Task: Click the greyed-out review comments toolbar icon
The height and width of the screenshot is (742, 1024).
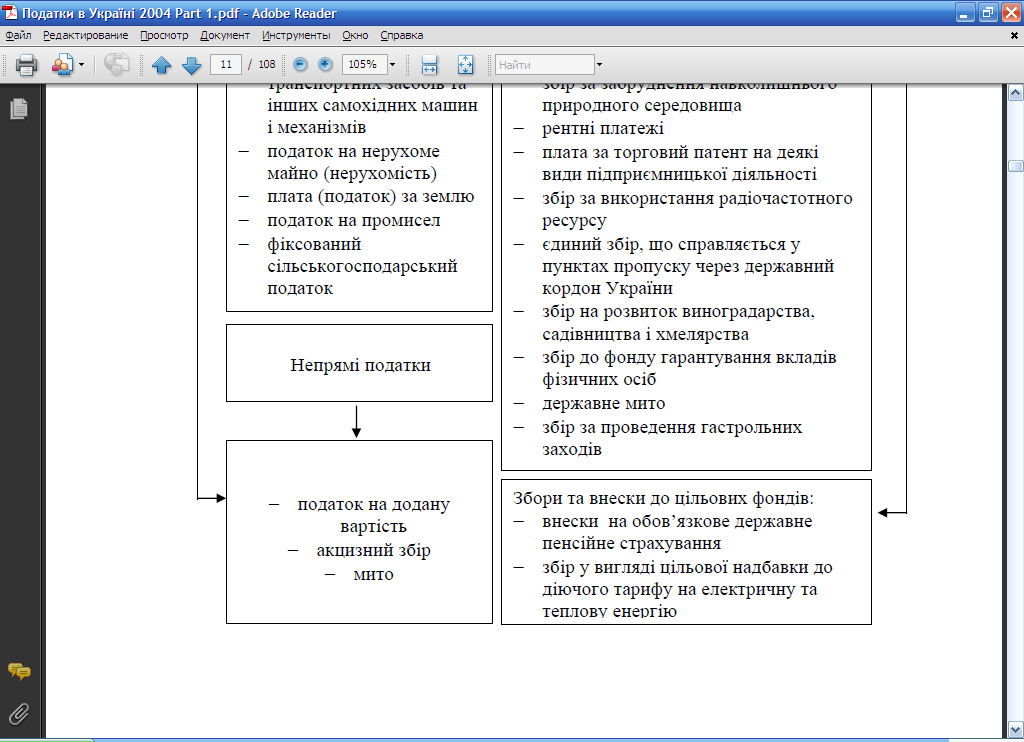Action: tap(116, 65)
